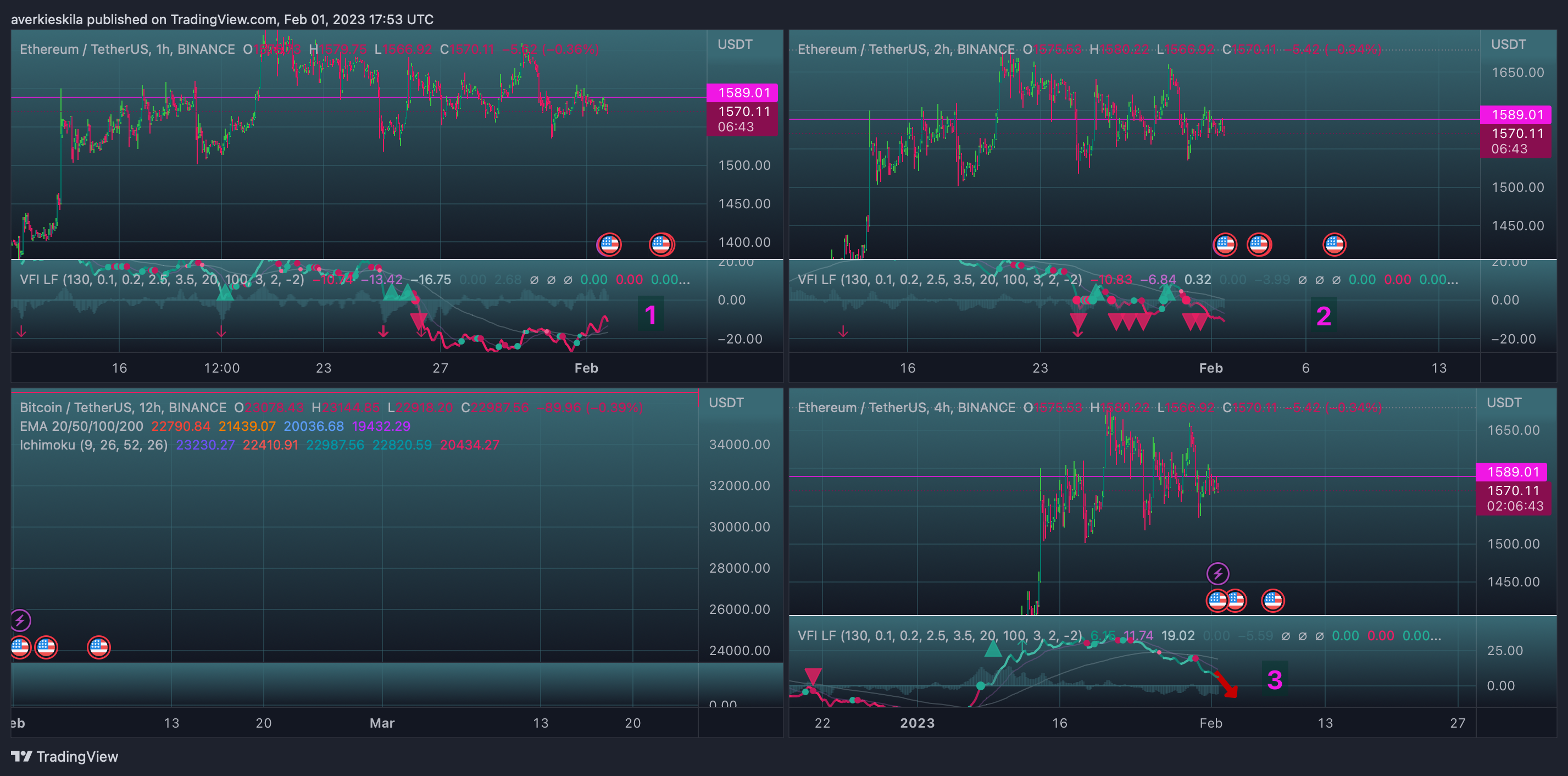Click the EMA value 22790.84 in the Bitcoin chart
The image size is (1568, 776).
coord(181,426)
